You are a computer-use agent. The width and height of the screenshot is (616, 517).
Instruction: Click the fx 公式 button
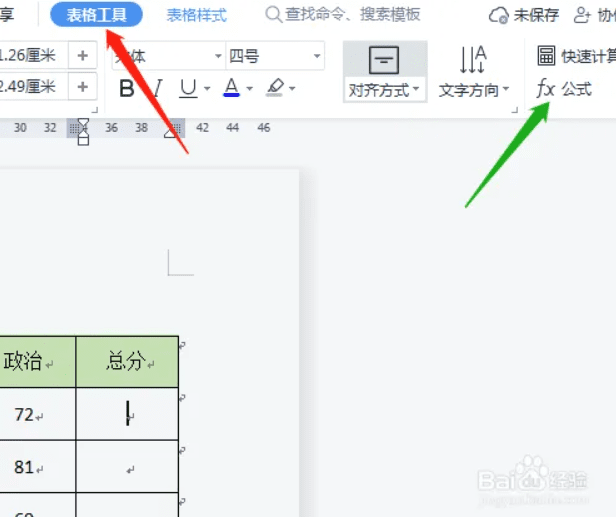564,88
